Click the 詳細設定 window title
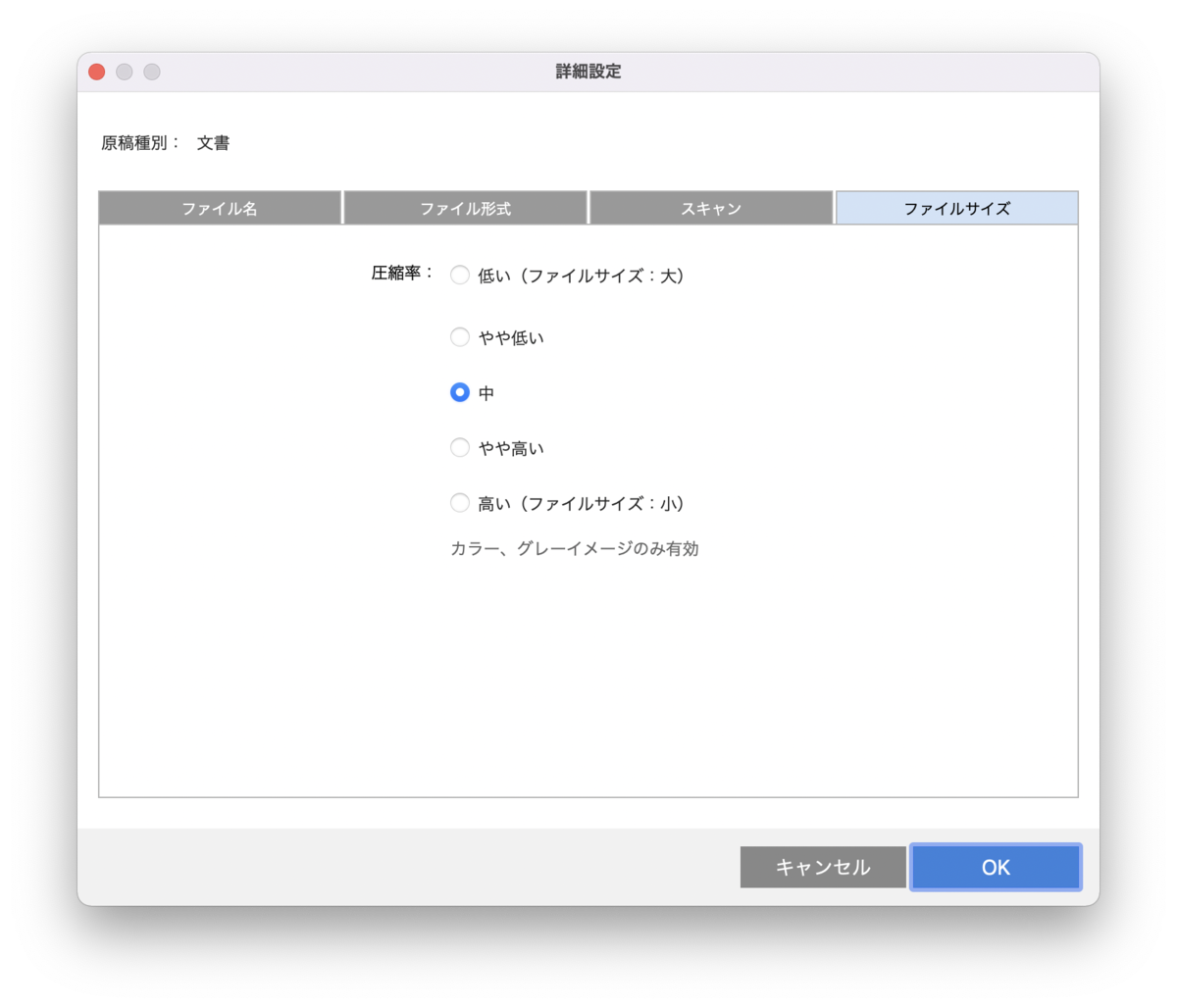 coord(588,72)
